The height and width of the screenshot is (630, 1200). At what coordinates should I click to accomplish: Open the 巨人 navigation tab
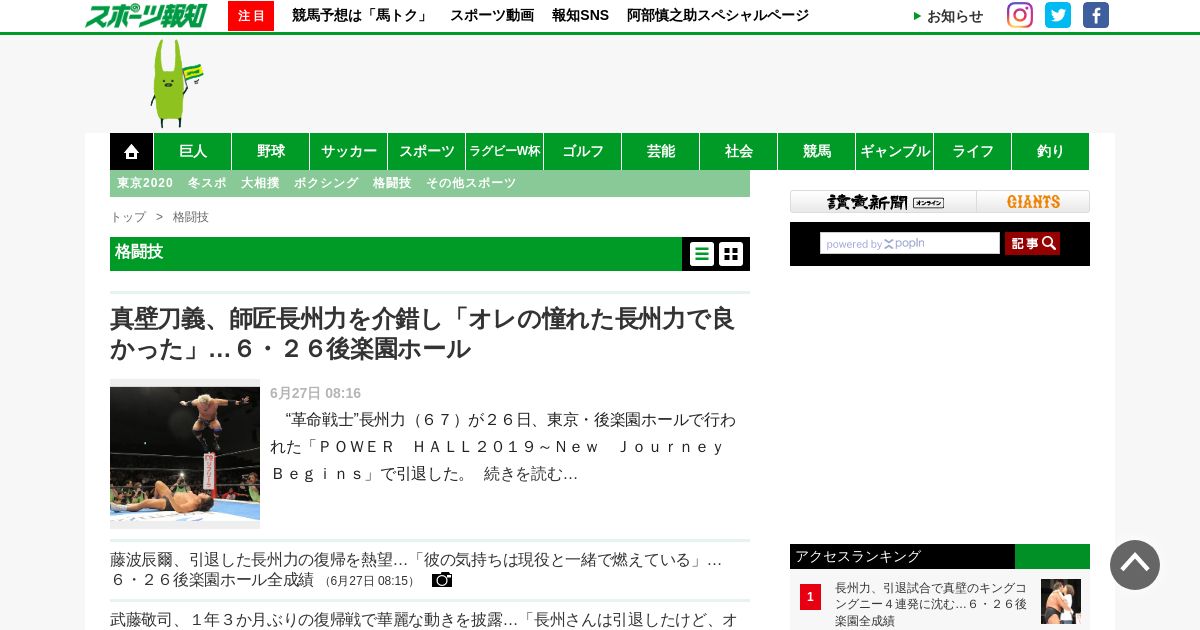click(193, 151)
